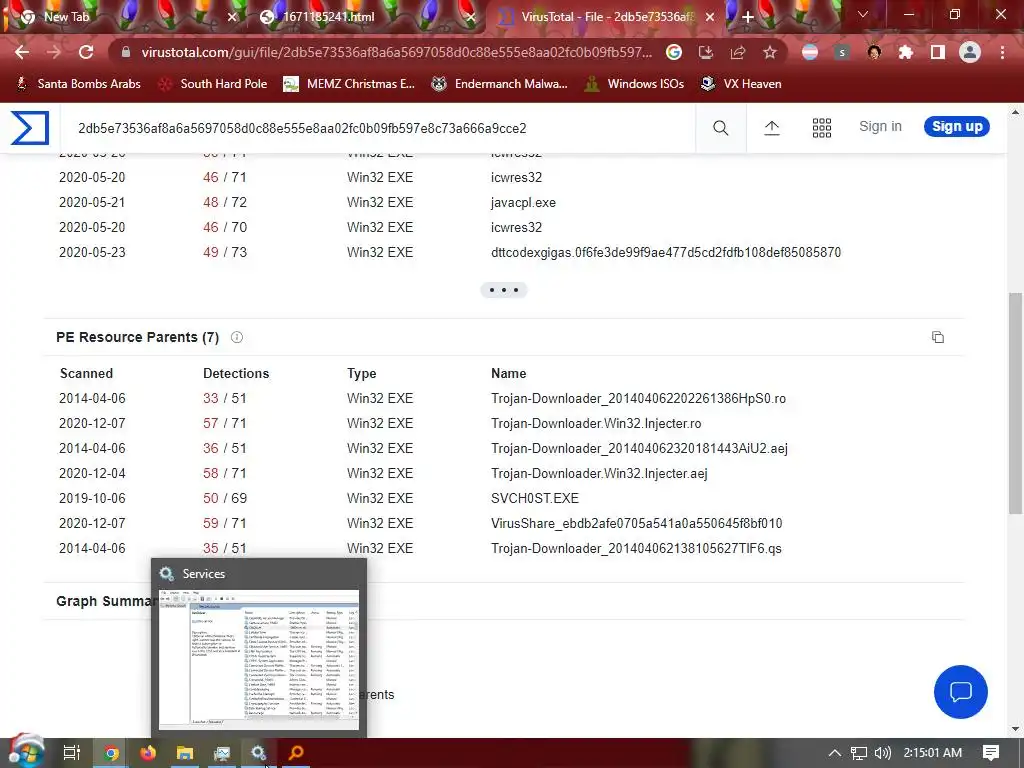Toggle the Chrome side panel icon
Image resolution: width=1024 pixels, height=768 pixels.
coord(938,52)
